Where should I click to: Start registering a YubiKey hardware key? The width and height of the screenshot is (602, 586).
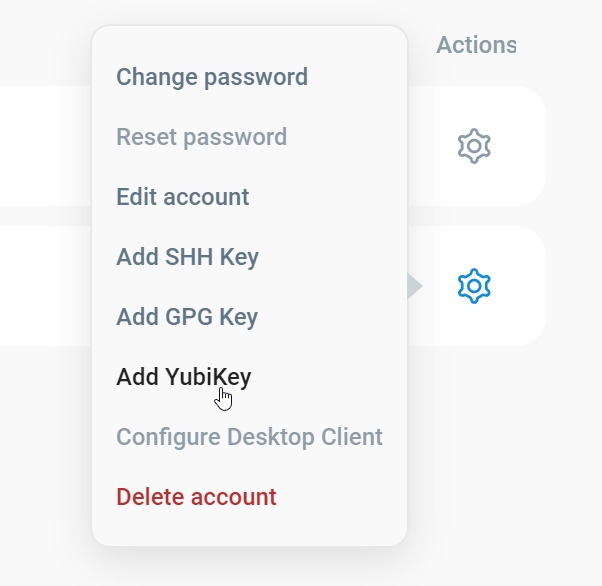184,377
